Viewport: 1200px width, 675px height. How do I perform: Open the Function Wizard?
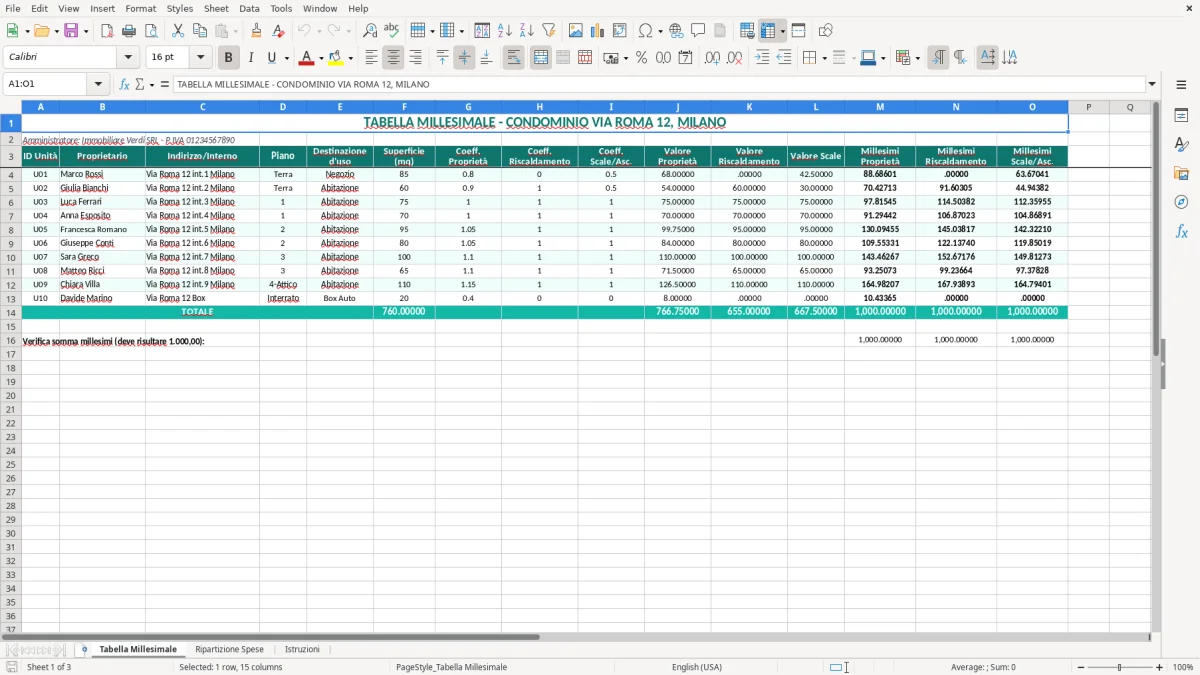pos(125,84)
